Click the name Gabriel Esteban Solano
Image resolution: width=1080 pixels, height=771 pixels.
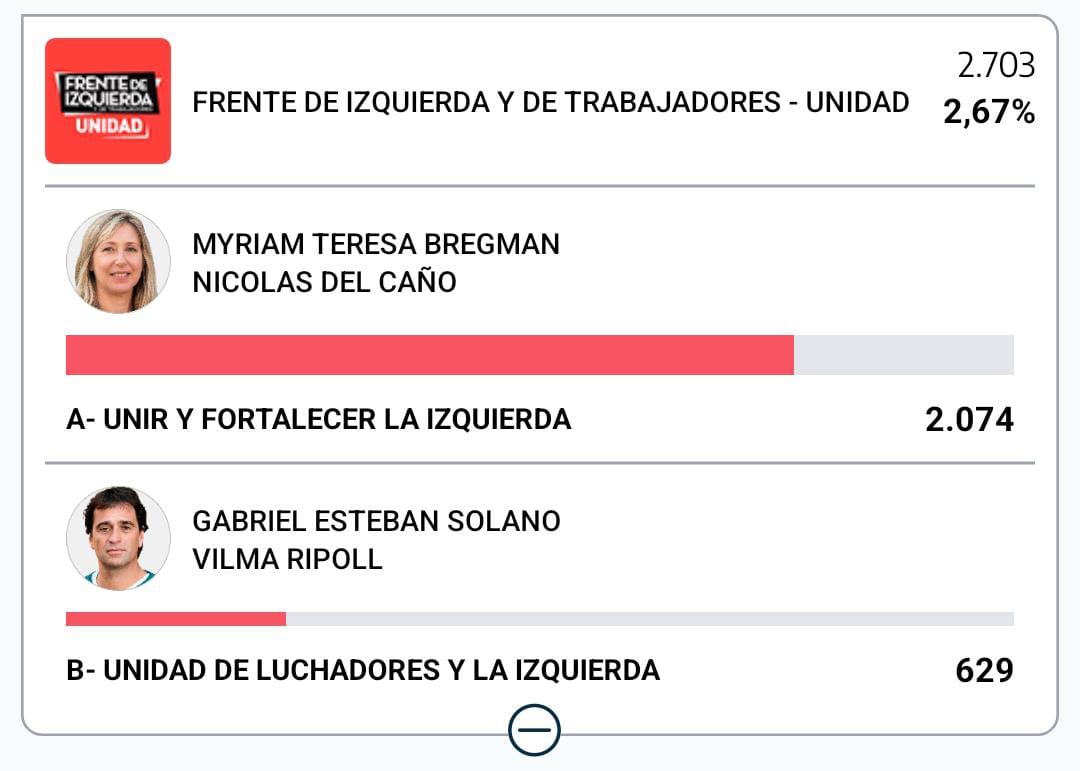[376, 521]
